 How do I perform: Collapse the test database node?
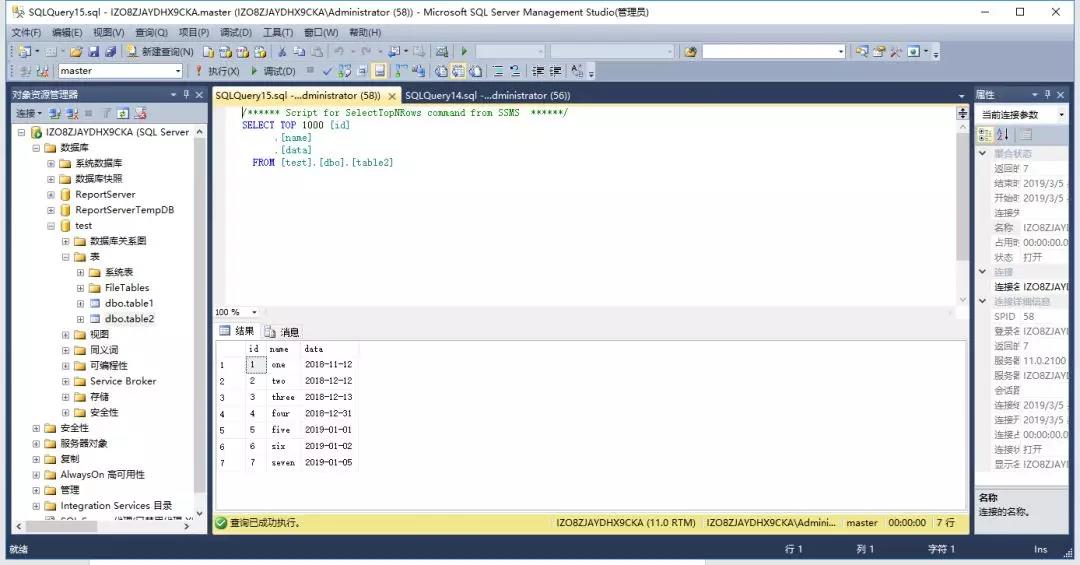[51, 226]
